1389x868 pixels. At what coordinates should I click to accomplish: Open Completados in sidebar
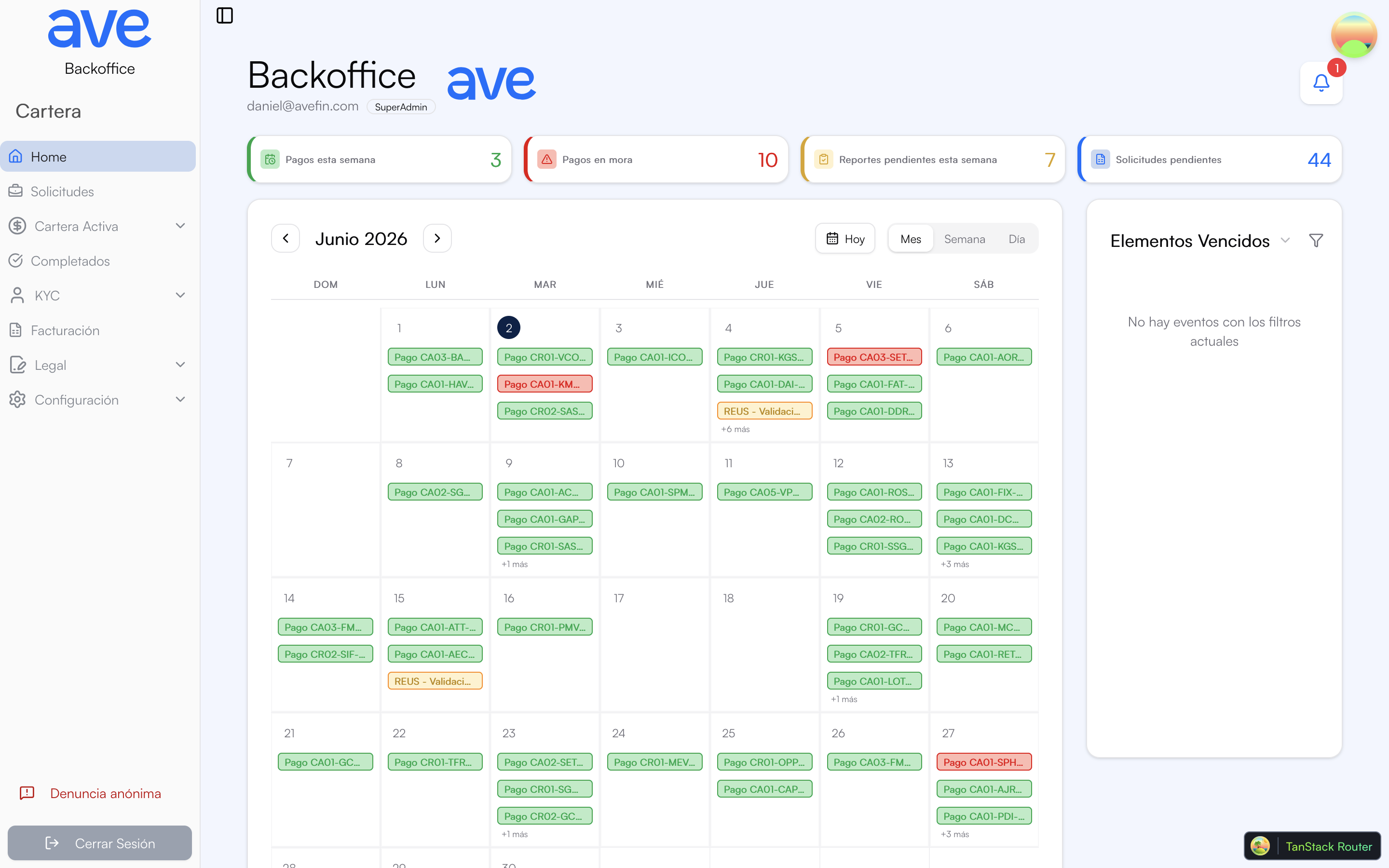pyautogui.click(x=97, y=260)
